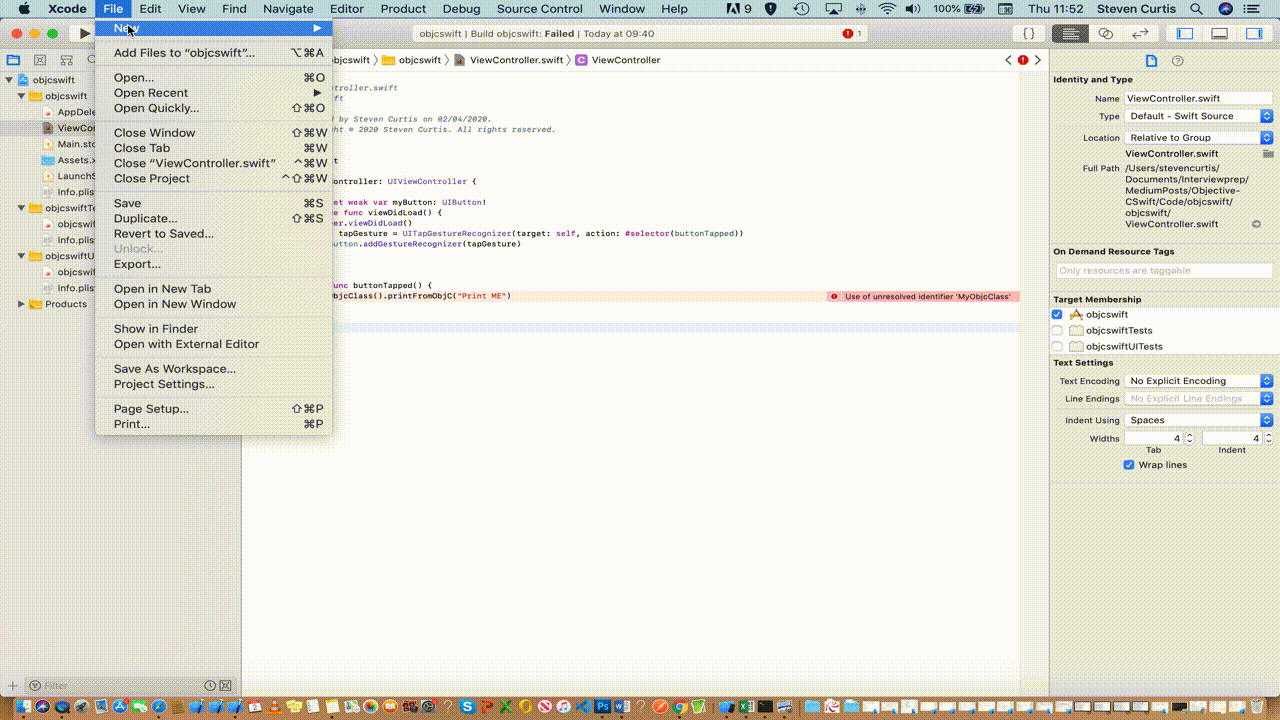Check the objcswiftTests target membership

(1057, 331)
